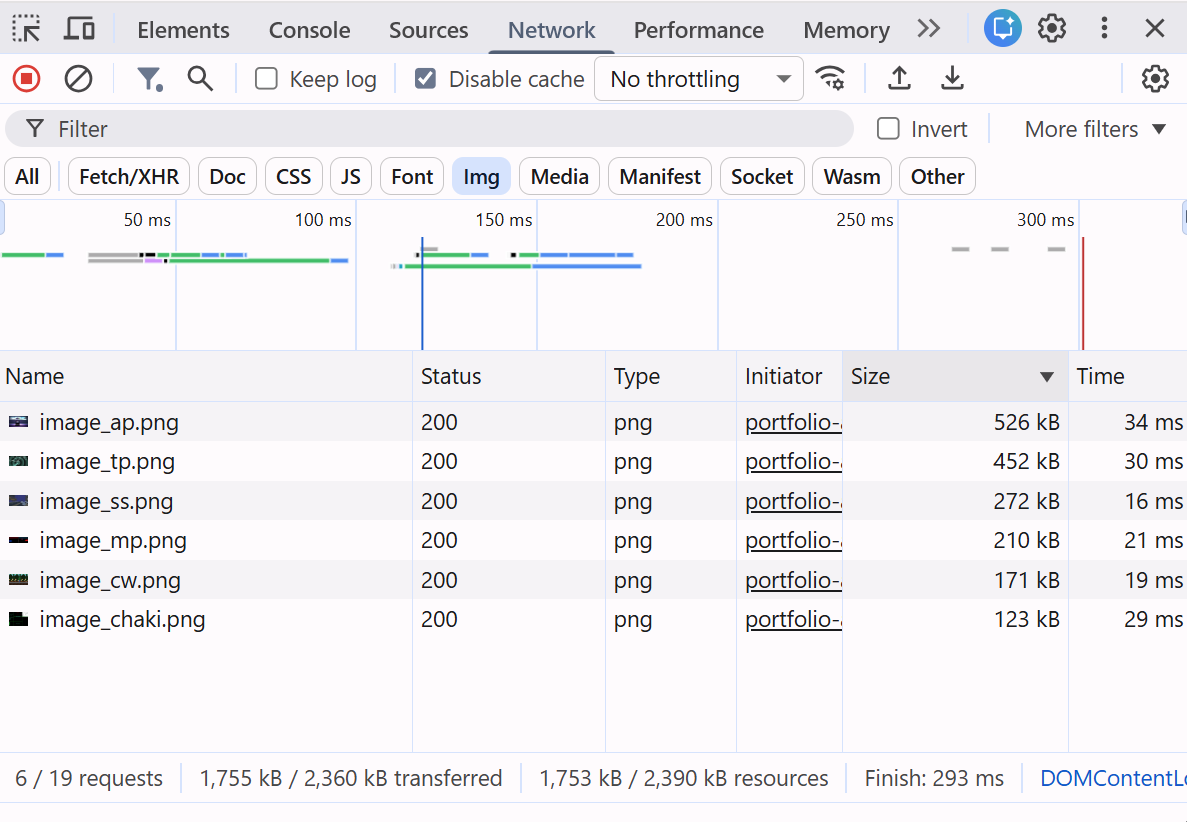Open network conditions wifi icon

830,79
